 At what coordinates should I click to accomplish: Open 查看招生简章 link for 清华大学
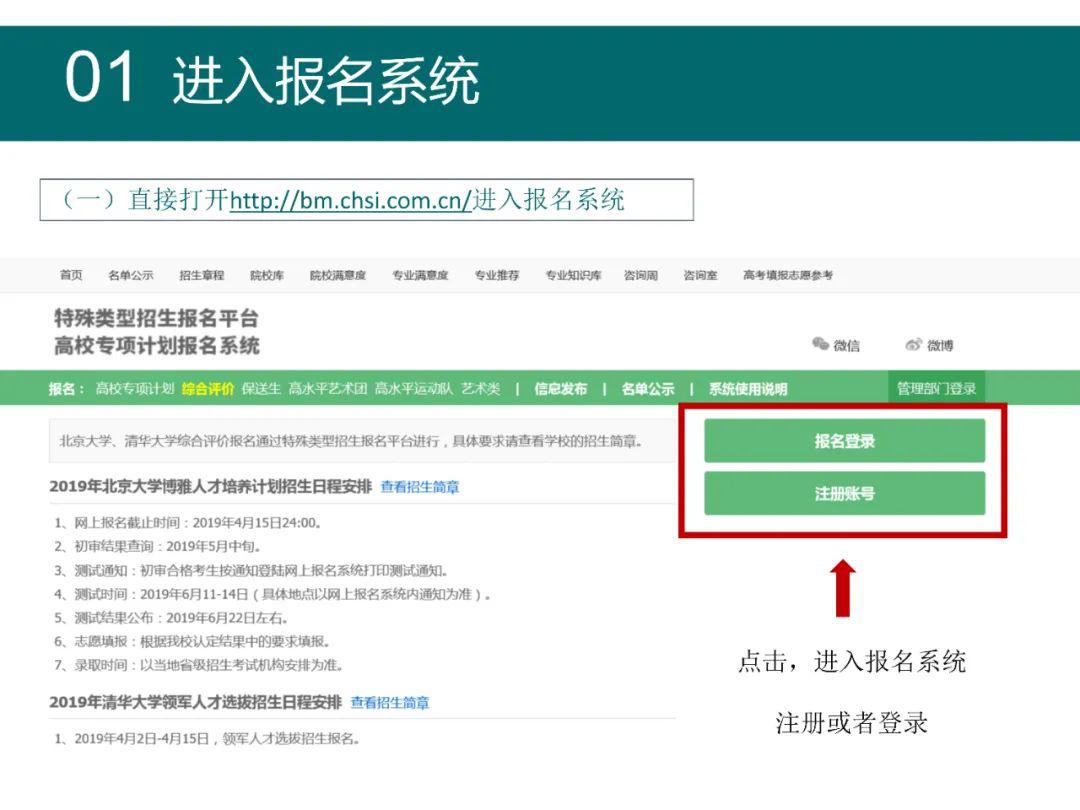(390, 703)
